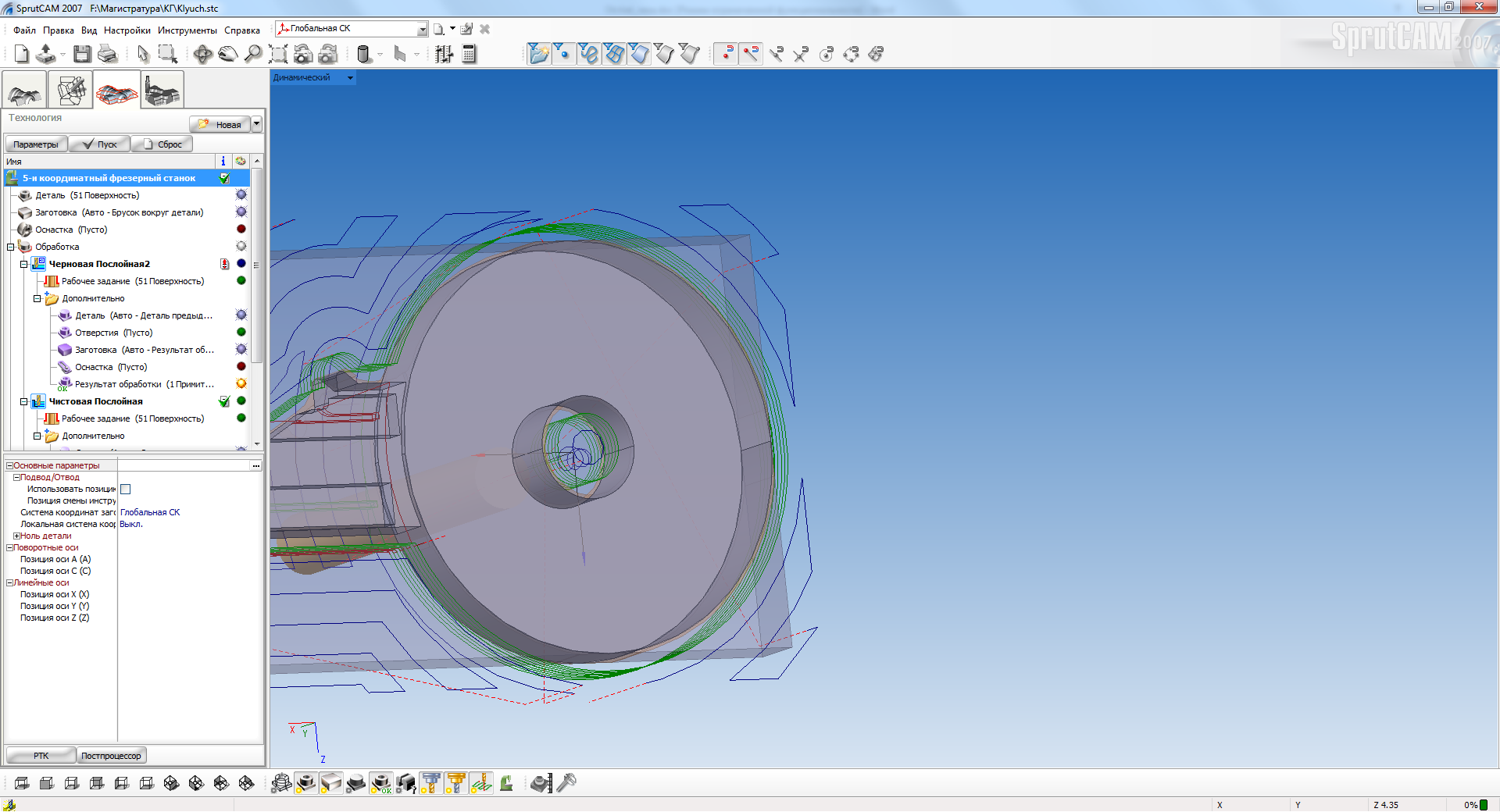Click the shaded cube view icon
This screenshot has height=812, width=1500.
[x=47, y=783]
